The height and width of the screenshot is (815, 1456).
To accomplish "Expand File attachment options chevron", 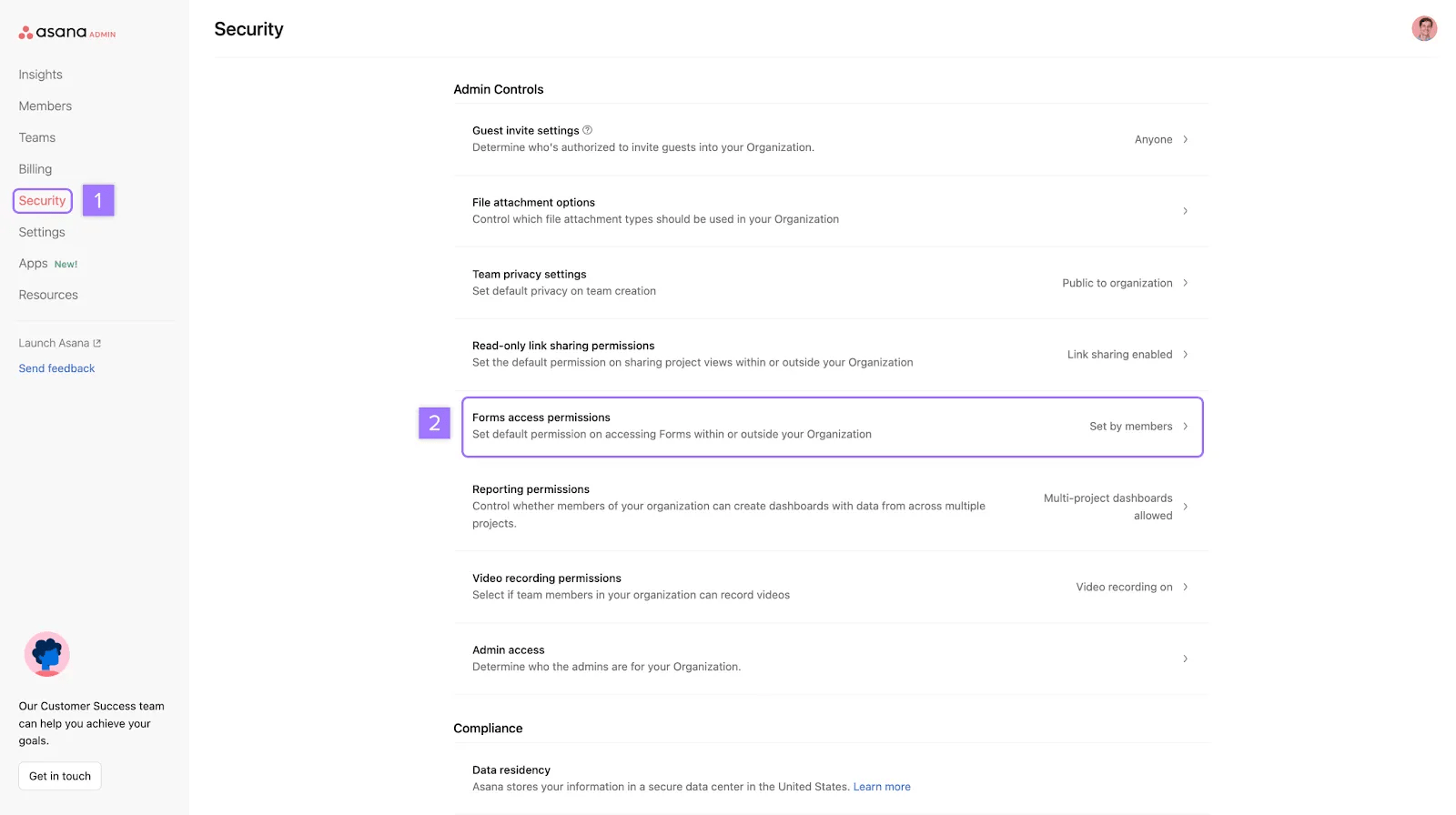I will click(1185, 211).
